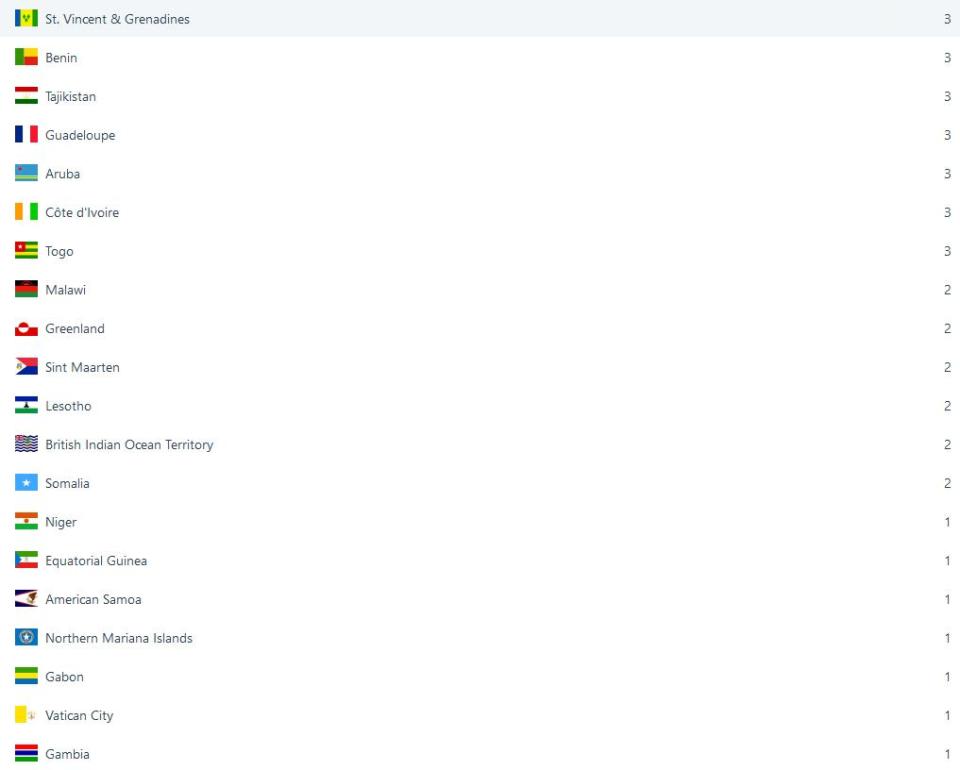Viewport: 960px width, 770px height.
Task: Click the Gabon flag icon
Action: 26,677
